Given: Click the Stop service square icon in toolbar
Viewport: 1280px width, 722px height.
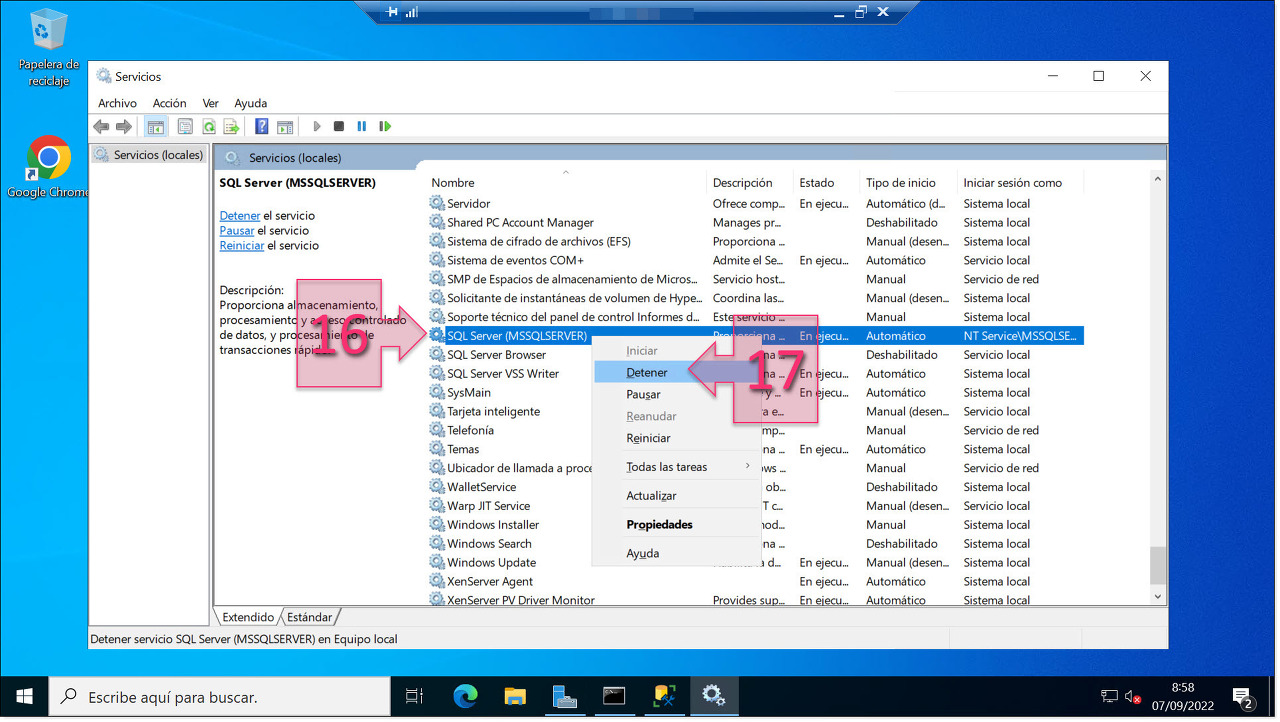Looking at the screenshot, I should [339, 127].
